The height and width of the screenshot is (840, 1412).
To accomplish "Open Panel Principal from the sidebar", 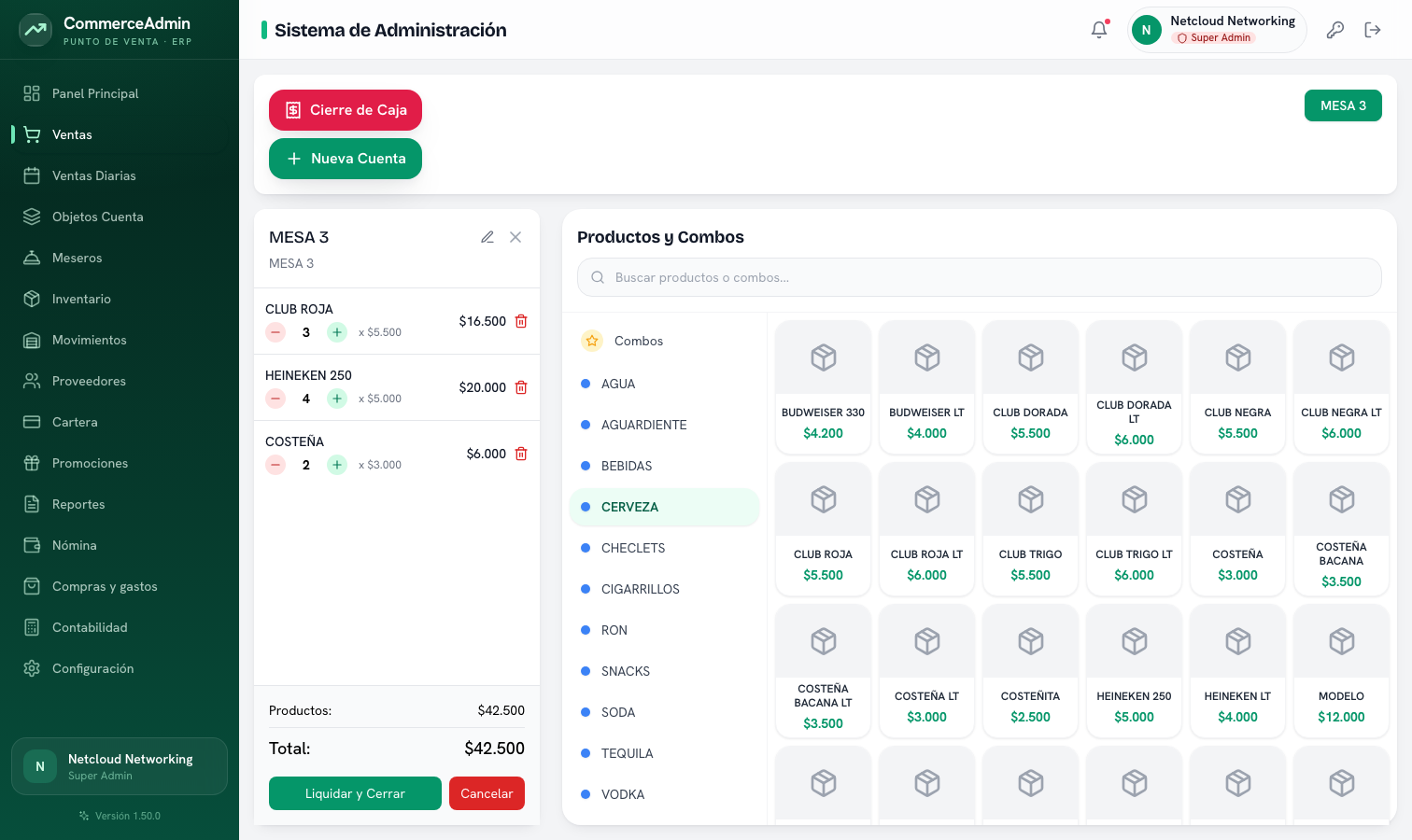I will click(120, 93).
